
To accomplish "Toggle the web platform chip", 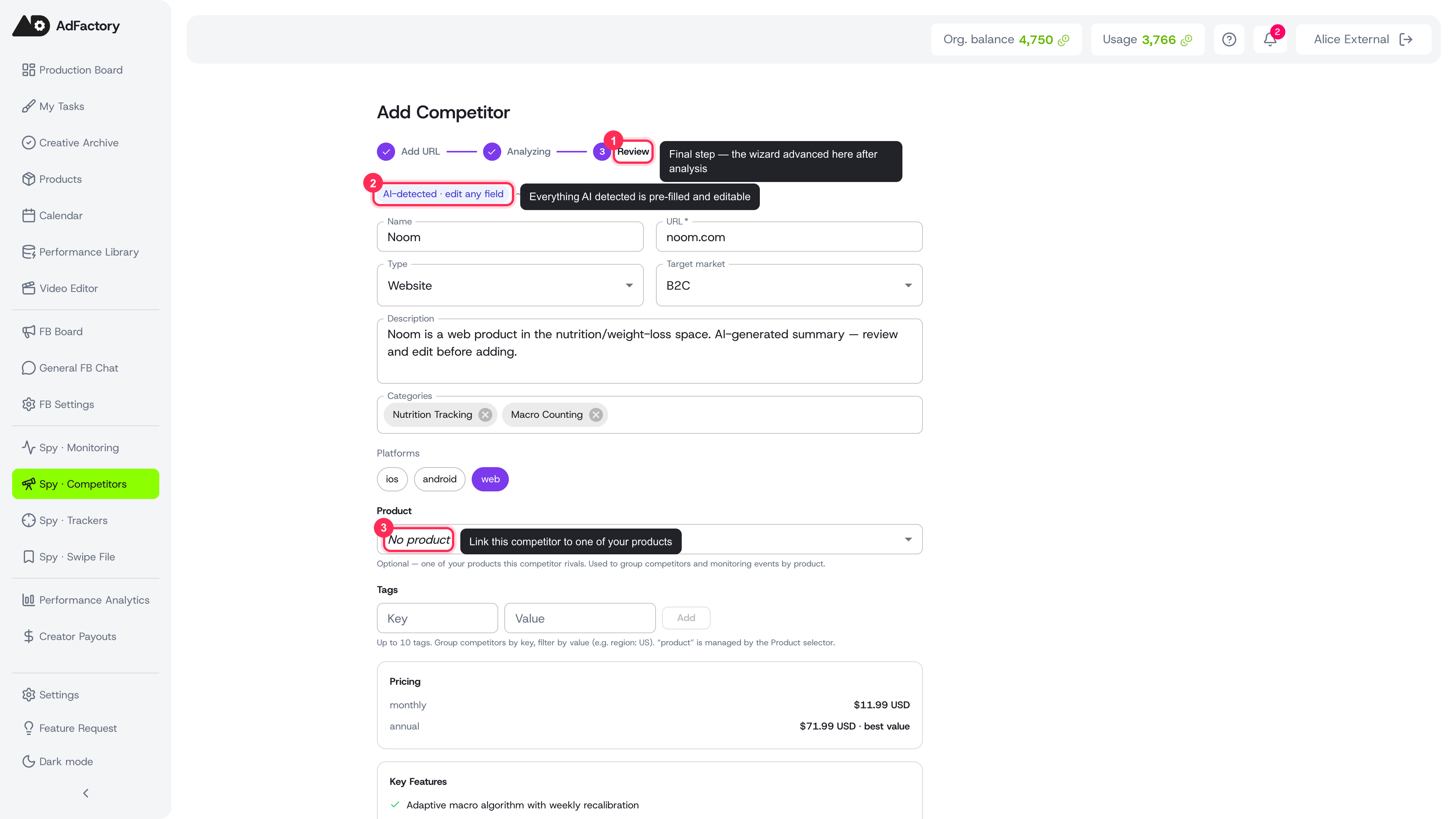I will click(x=490, y=479).
